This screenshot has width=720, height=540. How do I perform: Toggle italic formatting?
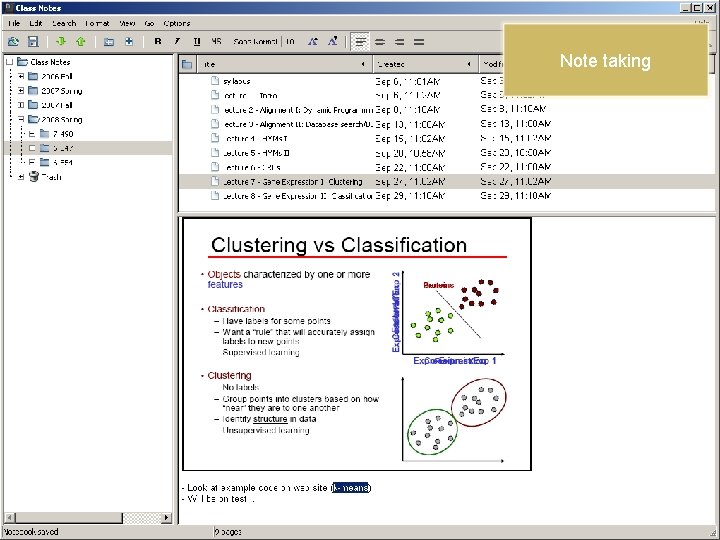coord(177,41)
